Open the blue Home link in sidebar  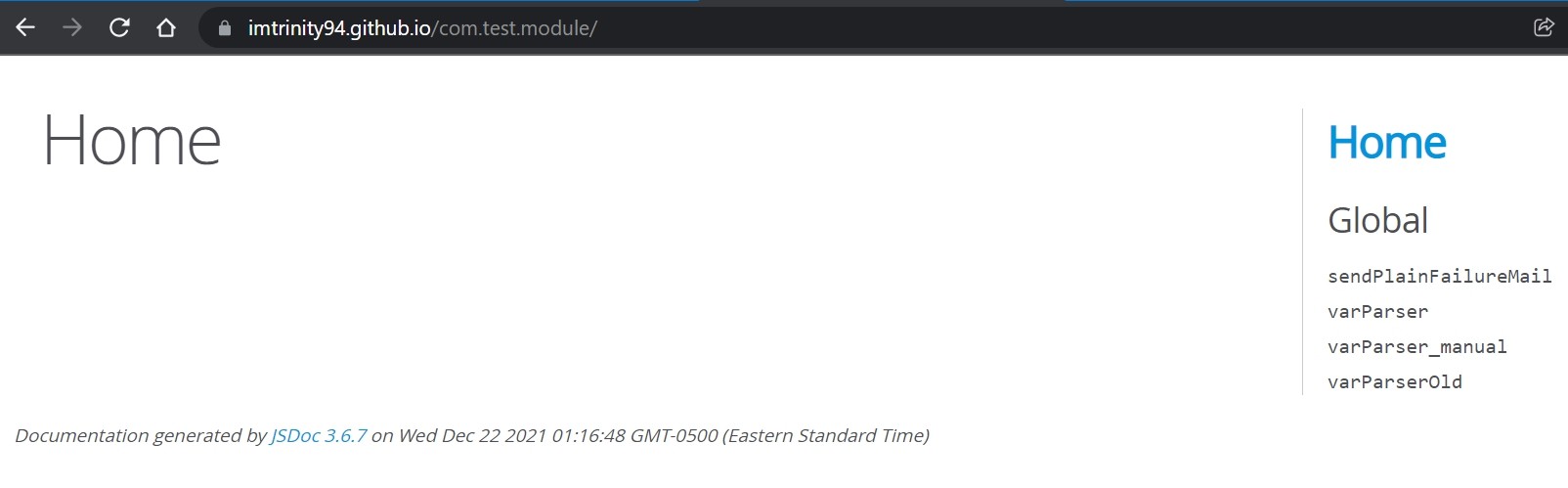click(1386, 143)
